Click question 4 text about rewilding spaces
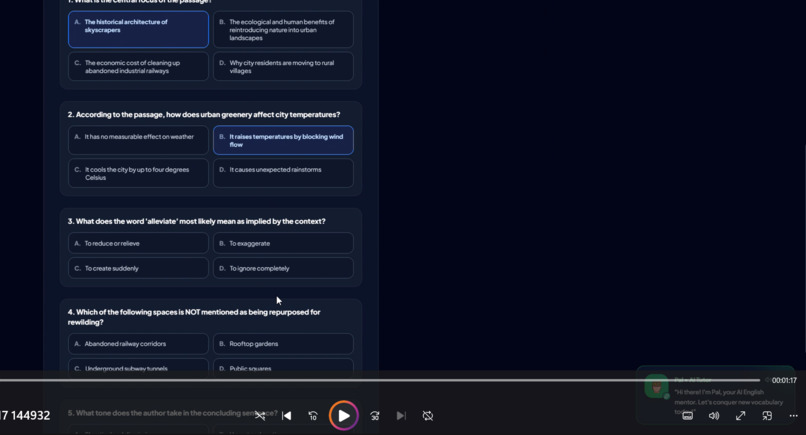The width and height of the screenshot is (806, 435). pos(194,317)
